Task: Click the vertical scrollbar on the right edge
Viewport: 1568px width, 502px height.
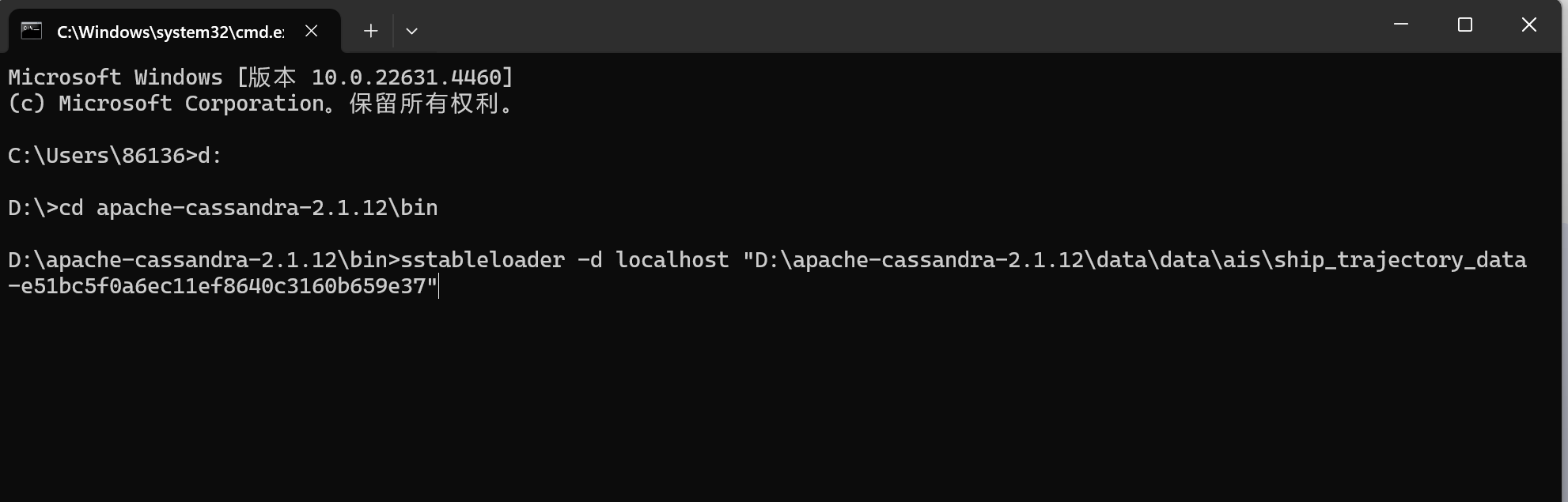Action: [1563, 277]
